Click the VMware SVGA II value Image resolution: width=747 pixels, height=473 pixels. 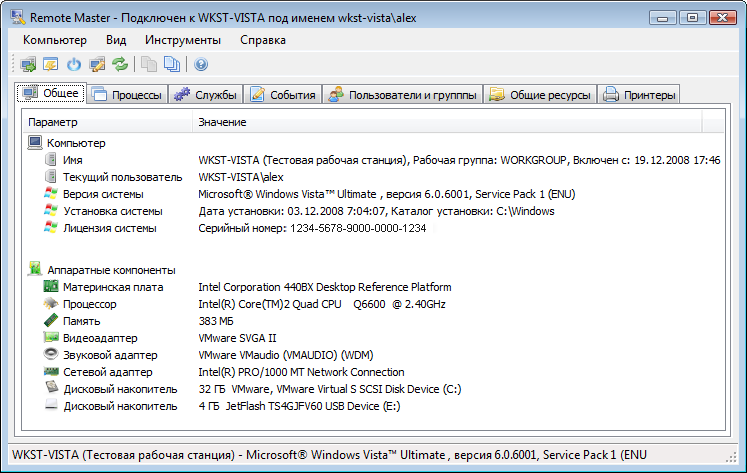point(237,338)
